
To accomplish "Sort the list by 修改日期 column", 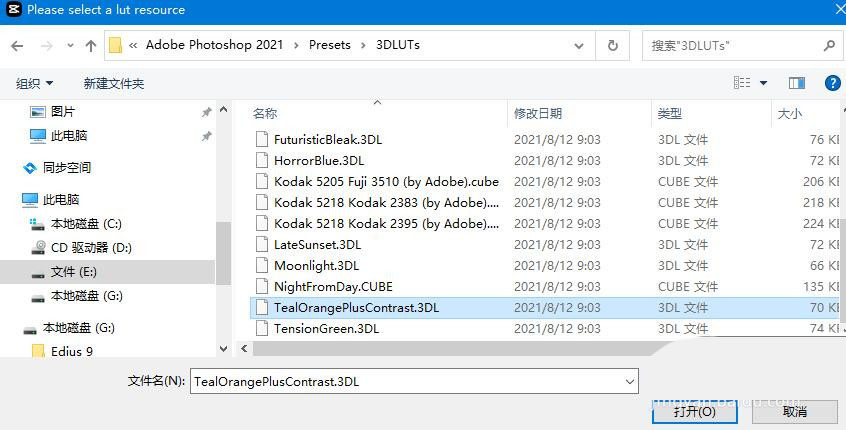I will click(538, 114).
